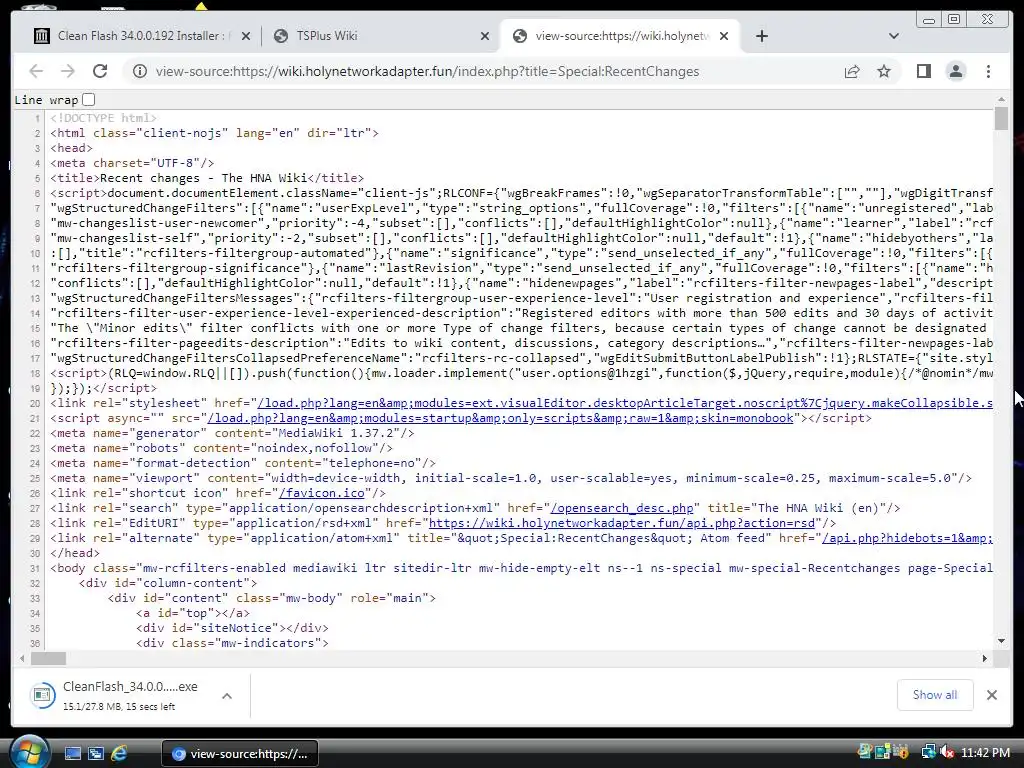The height and width of the screenshot is (768, 1024).
Task: Open the /opensearch_desc.php link
Action: click(622, 508)
